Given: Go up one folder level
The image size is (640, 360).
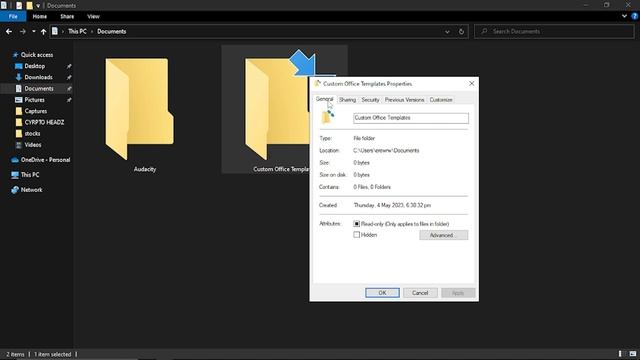Looking at the screenshot, I should (43, 31).
